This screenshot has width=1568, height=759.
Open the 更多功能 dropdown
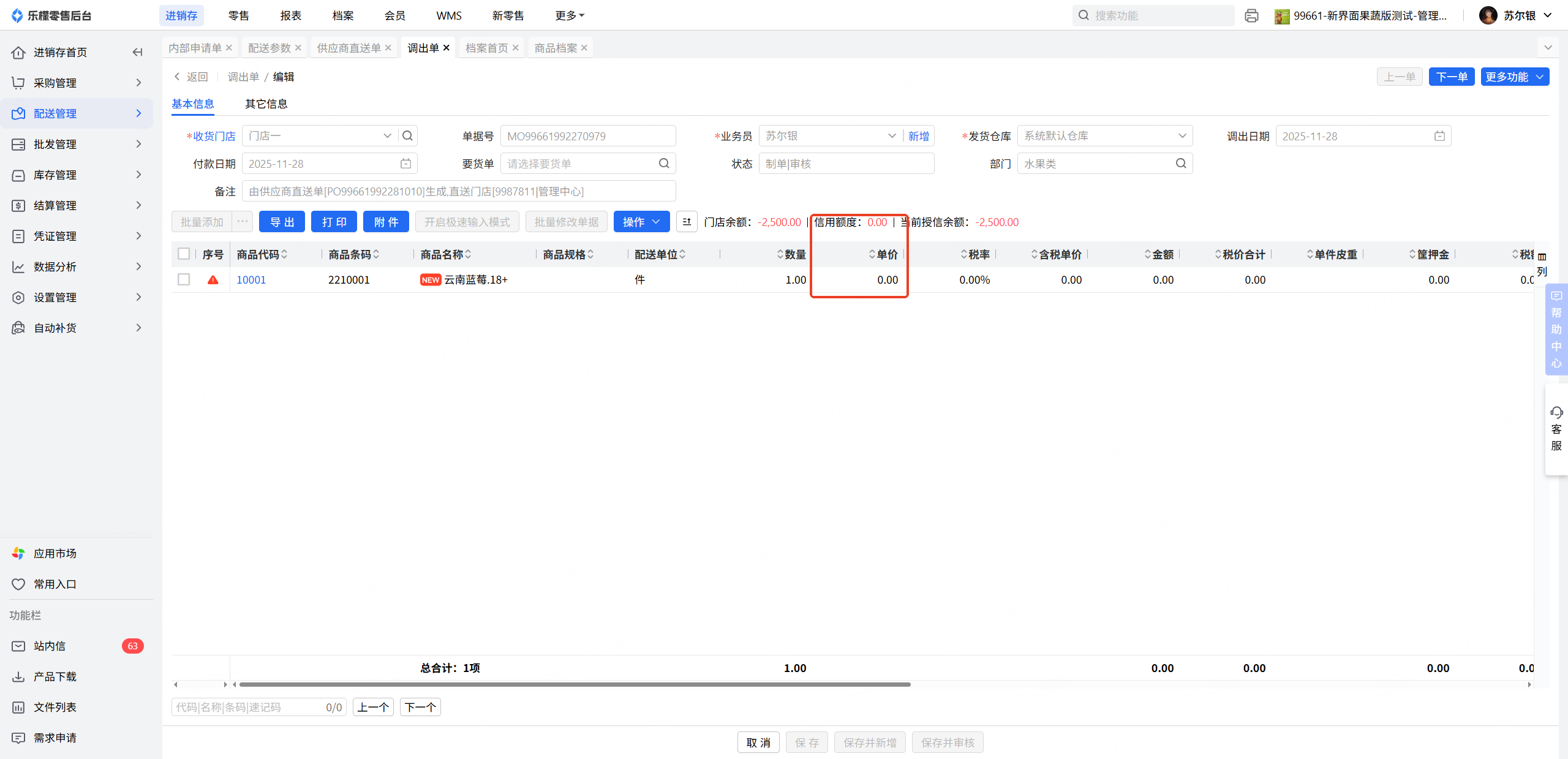[x=1514, y=77]
